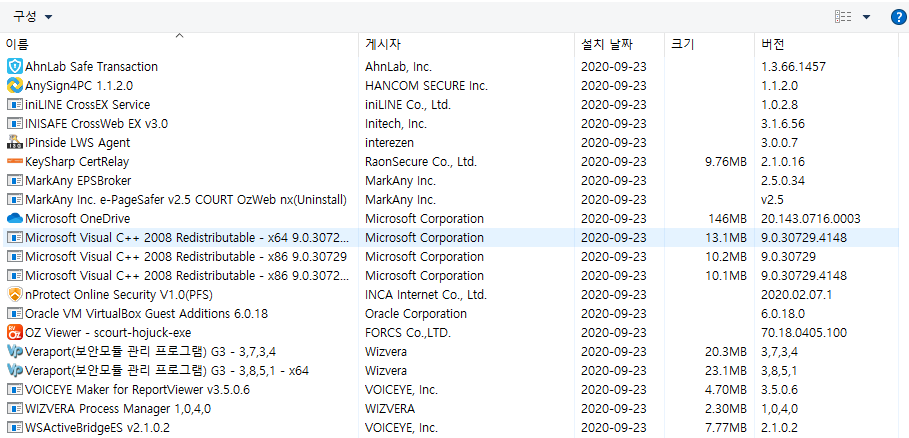Image resolution: width=909 pixels, height=438 pixels.
Task: Select the iniLINE CrossEX Service entry
Action: [451, 105]
